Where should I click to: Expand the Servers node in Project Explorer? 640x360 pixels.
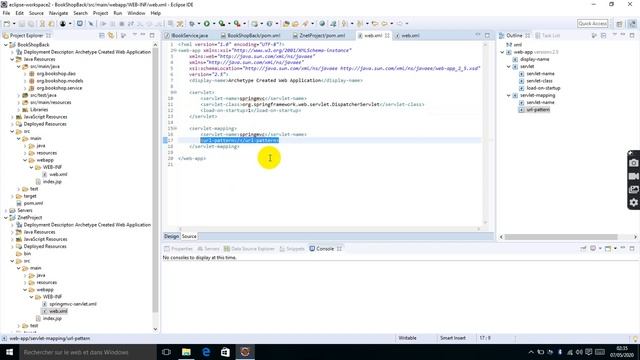coord(6,211)
